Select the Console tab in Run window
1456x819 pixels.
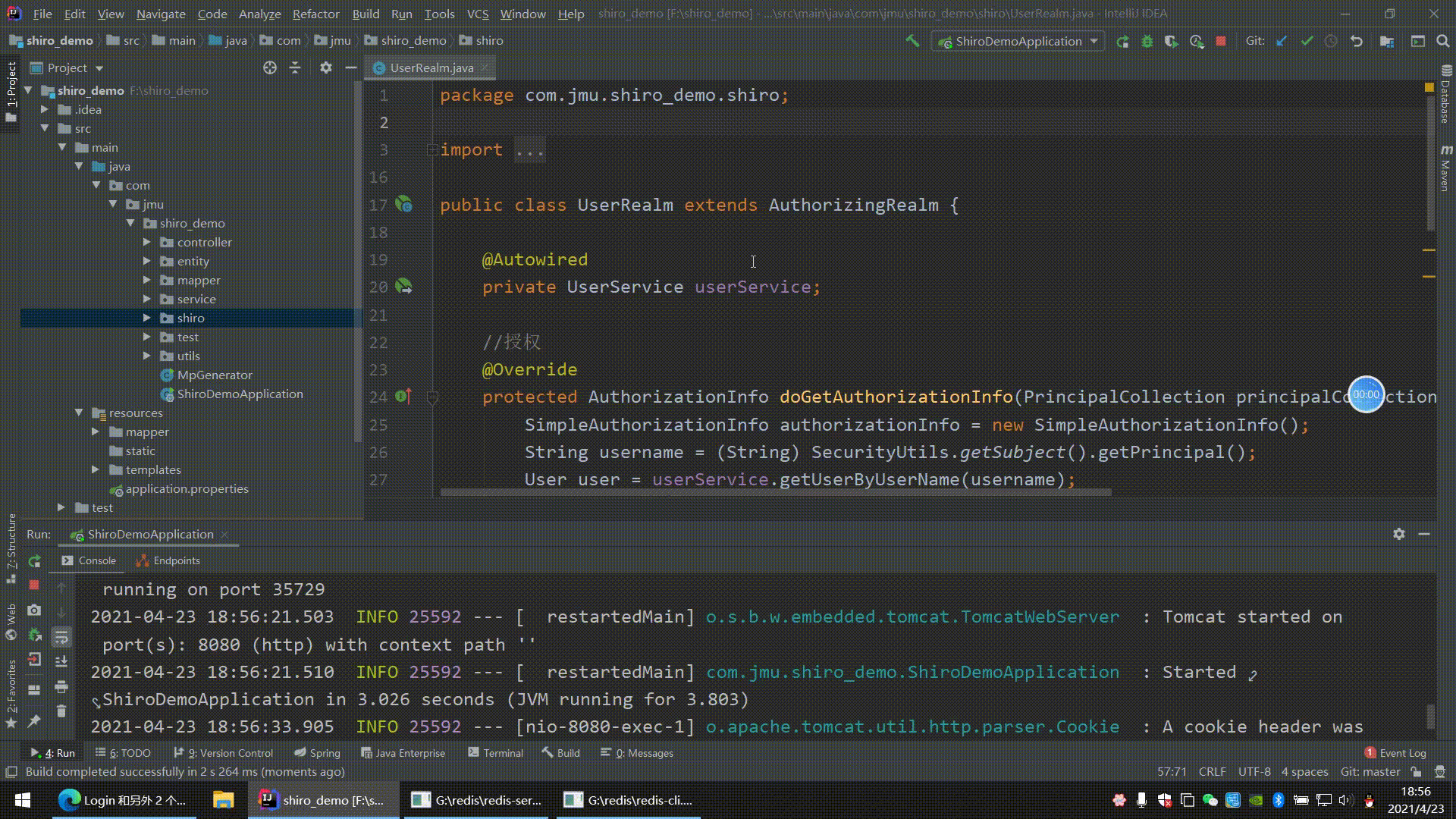[97, 560]
